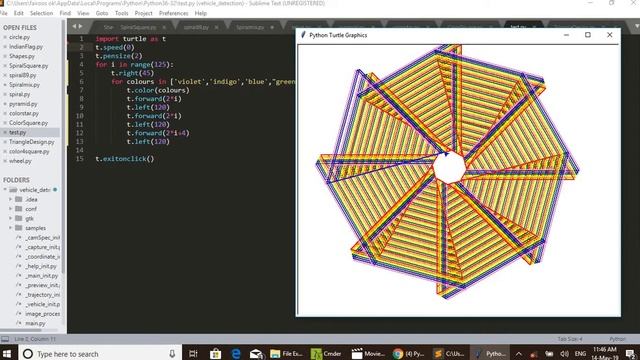Open main.py in the folder tree
640x360 pixels.
coord(35,323)
